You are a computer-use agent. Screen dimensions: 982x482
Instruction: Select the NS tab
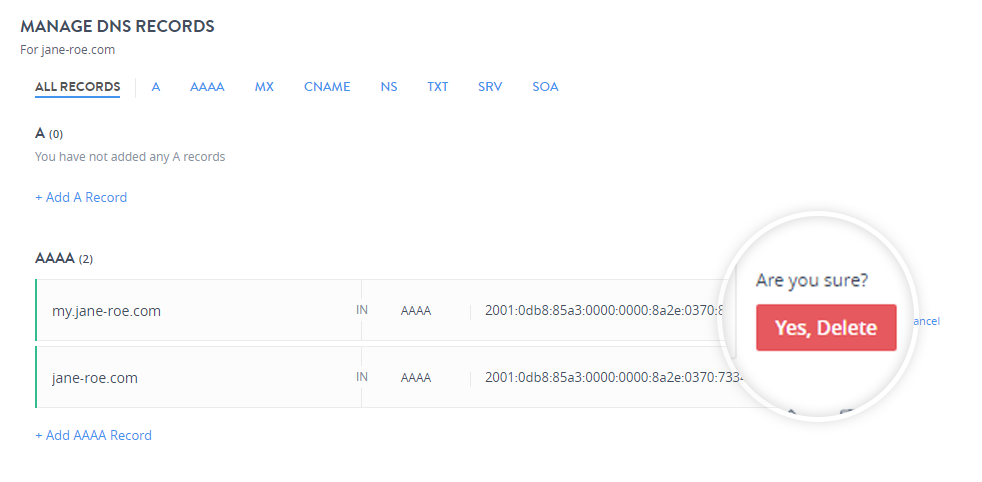click(x=389, y=87)
